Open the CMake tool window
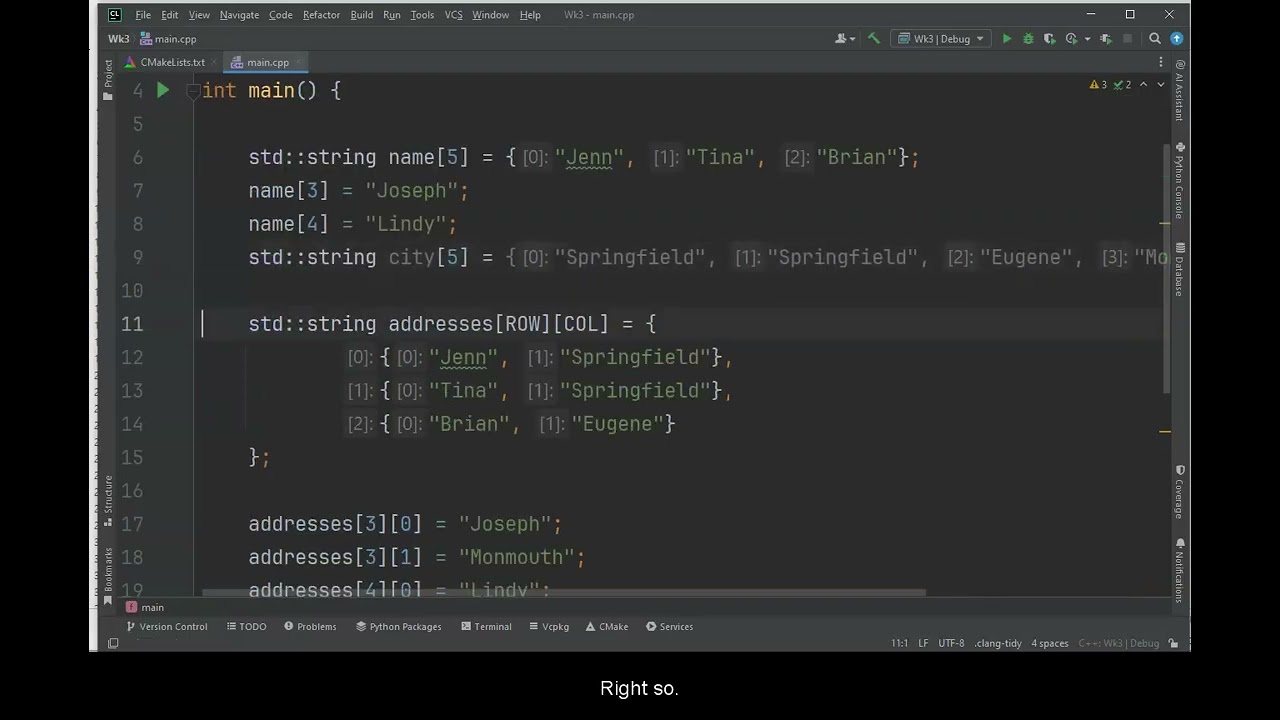Image resolution: width=1280 pixels, height=720 pixels. pos(607,627)
